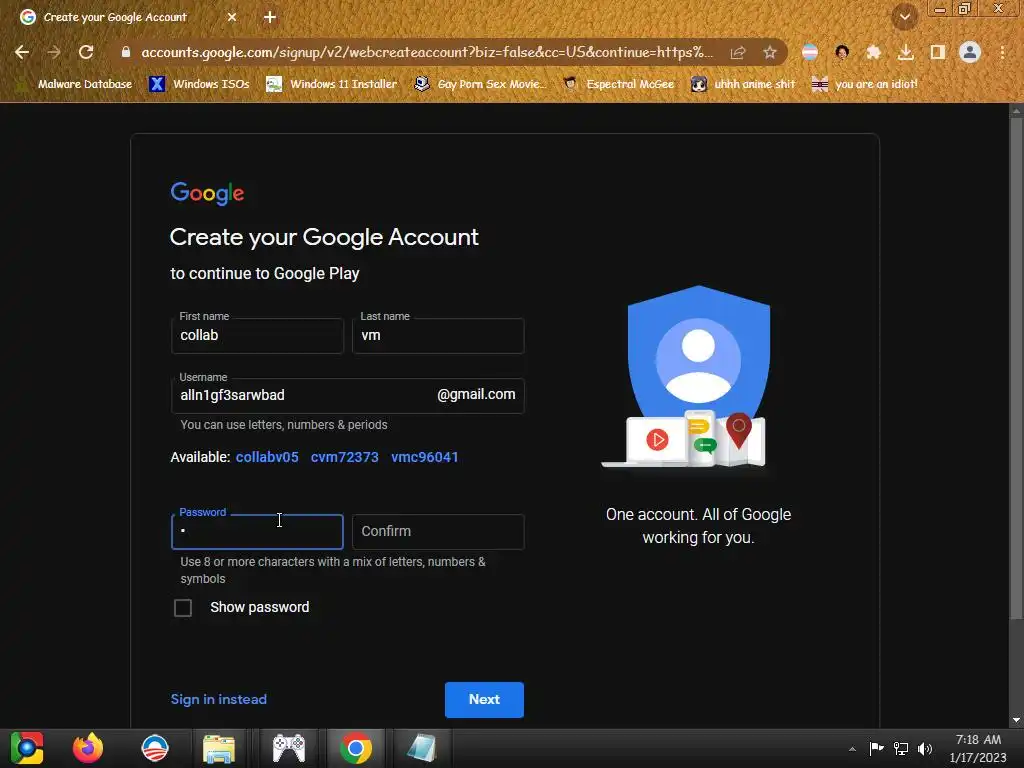Open a new tab with the plus button
1024x768 pixels.
pos(270,17)
